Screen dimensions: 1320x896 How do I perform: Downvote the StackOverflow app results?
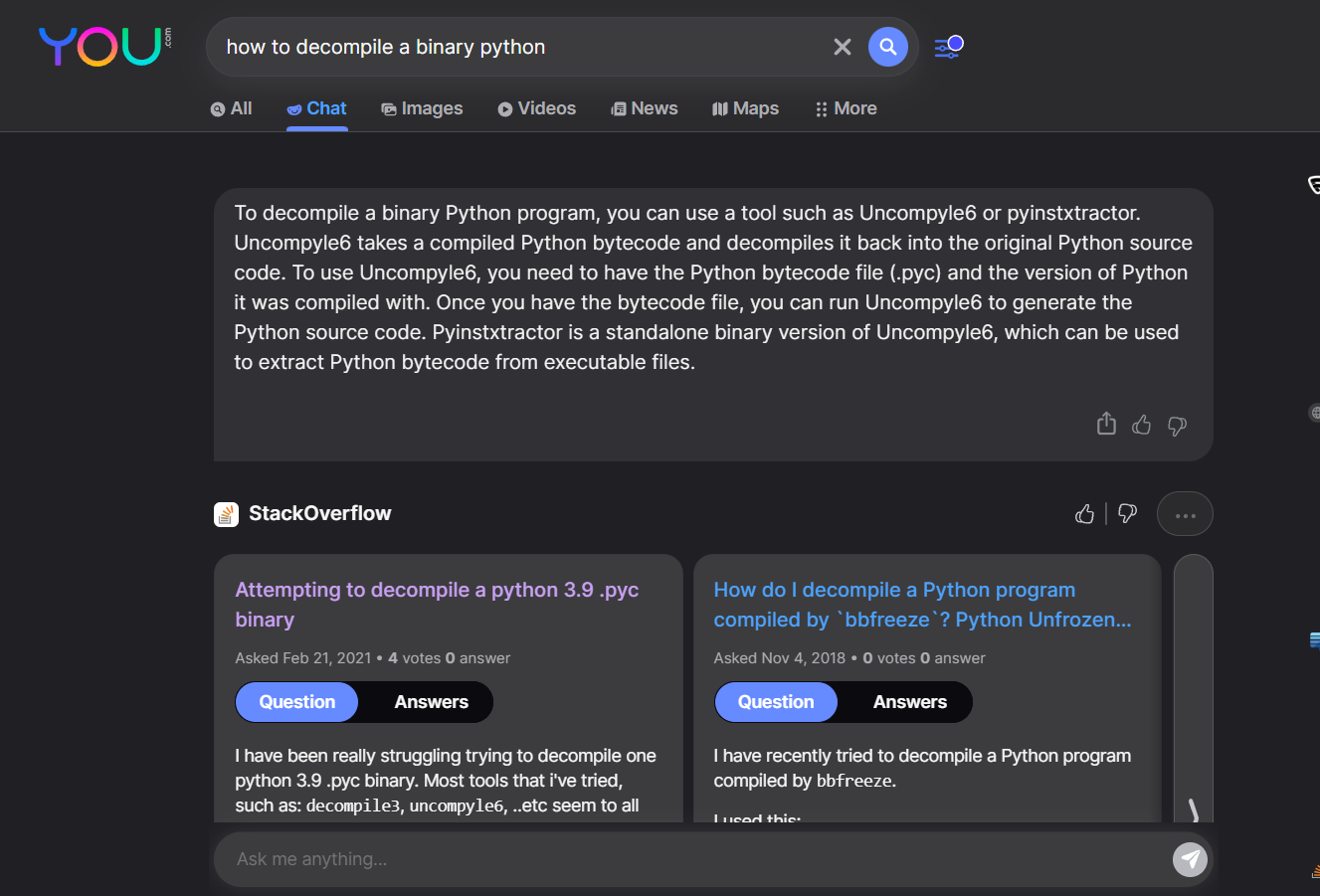click(1127, 513)
